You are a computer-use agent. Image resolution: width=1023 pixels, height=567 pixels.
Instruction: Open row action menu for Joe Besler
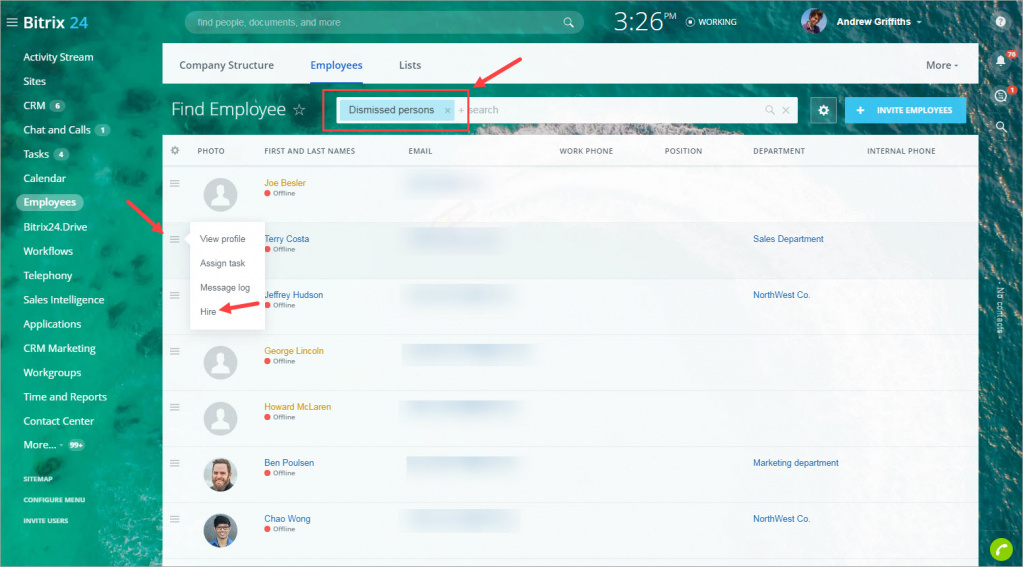pos(175,183)
